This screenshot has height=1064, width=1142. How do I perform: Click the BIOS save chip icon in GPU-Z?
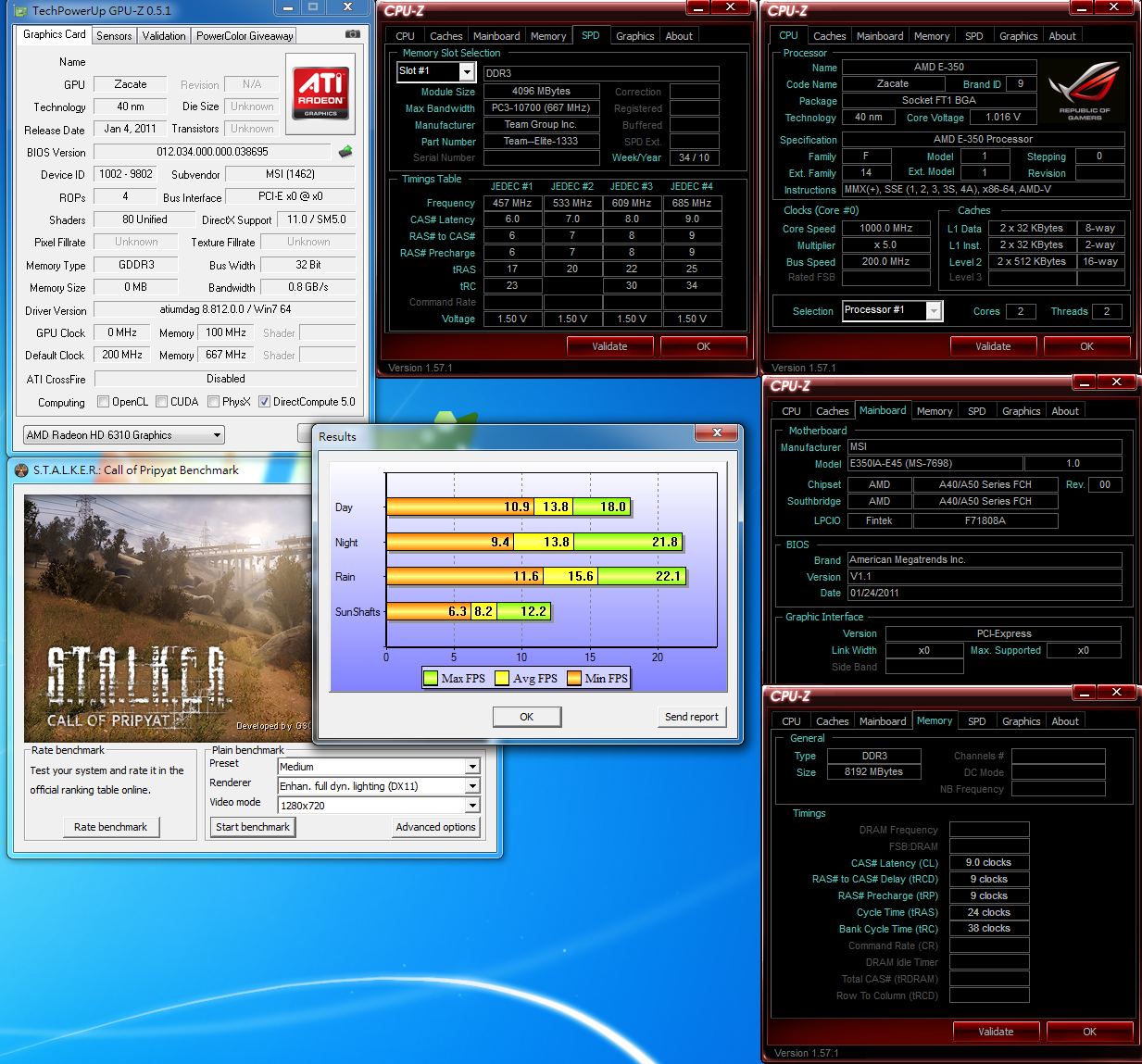tap(345, 151)
